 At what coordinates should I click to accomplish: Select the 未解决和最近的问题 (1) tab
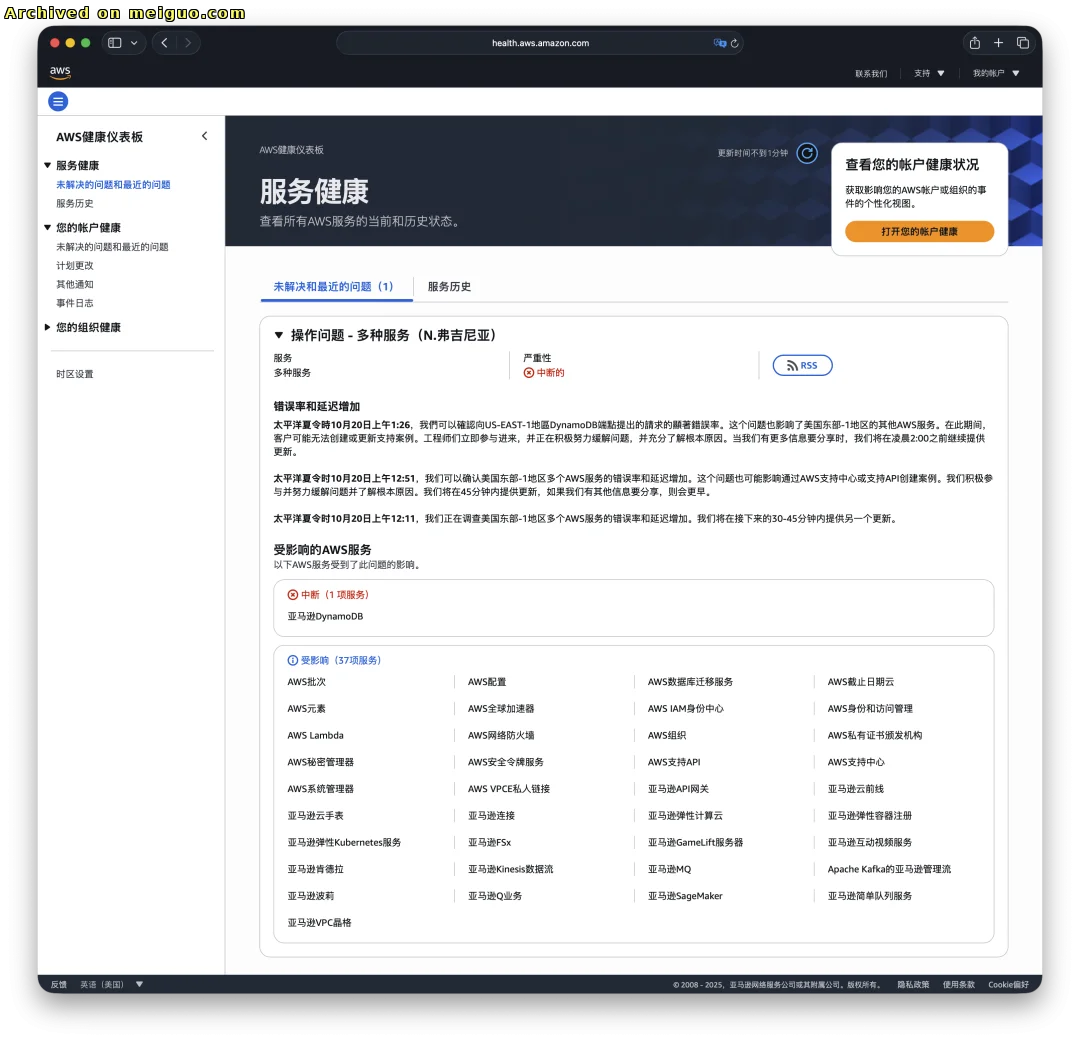[334, 286]
